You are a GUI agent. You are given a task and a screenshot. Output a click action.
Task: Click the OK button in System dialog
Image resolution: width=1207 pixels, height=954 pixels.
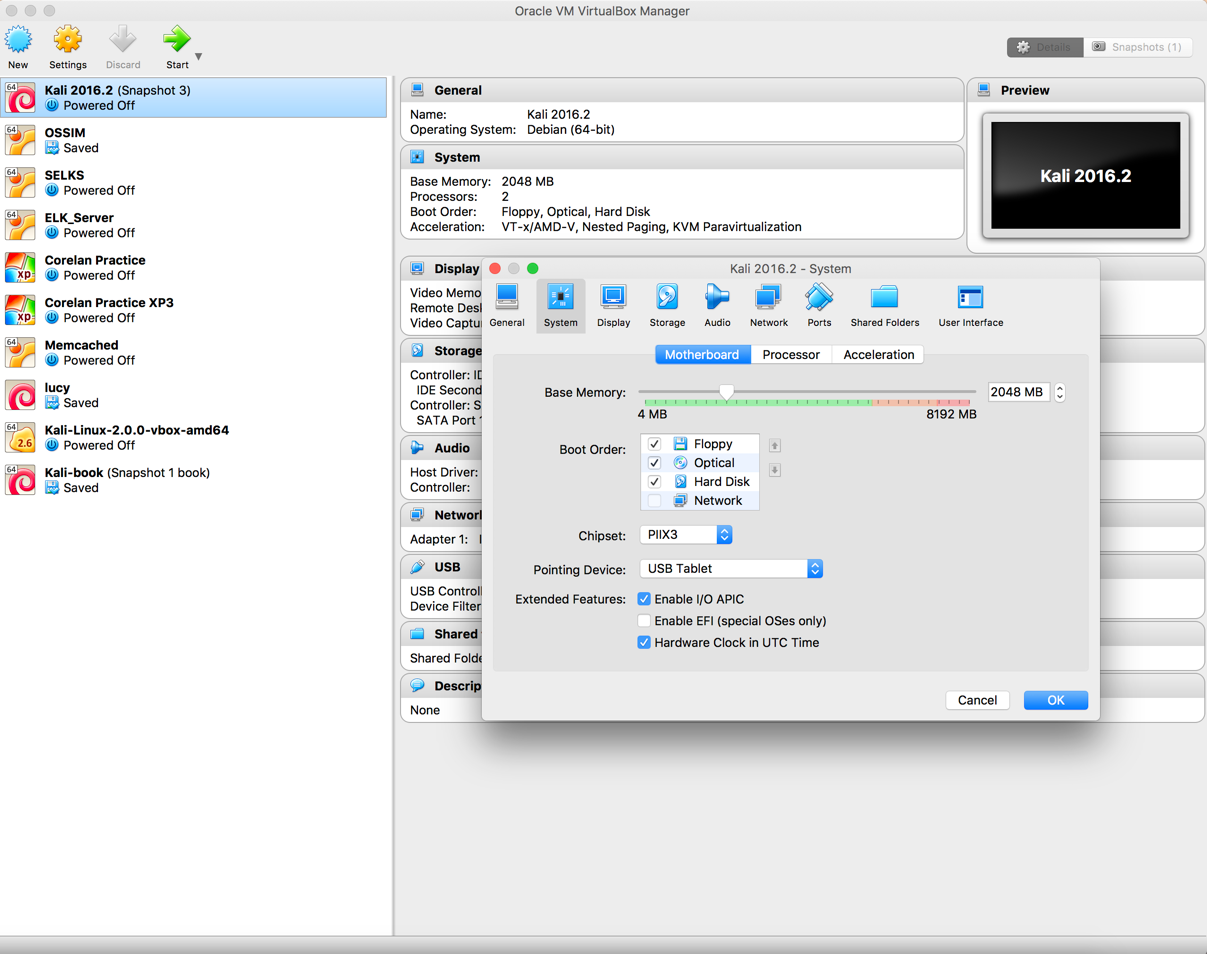point(1056,700)
